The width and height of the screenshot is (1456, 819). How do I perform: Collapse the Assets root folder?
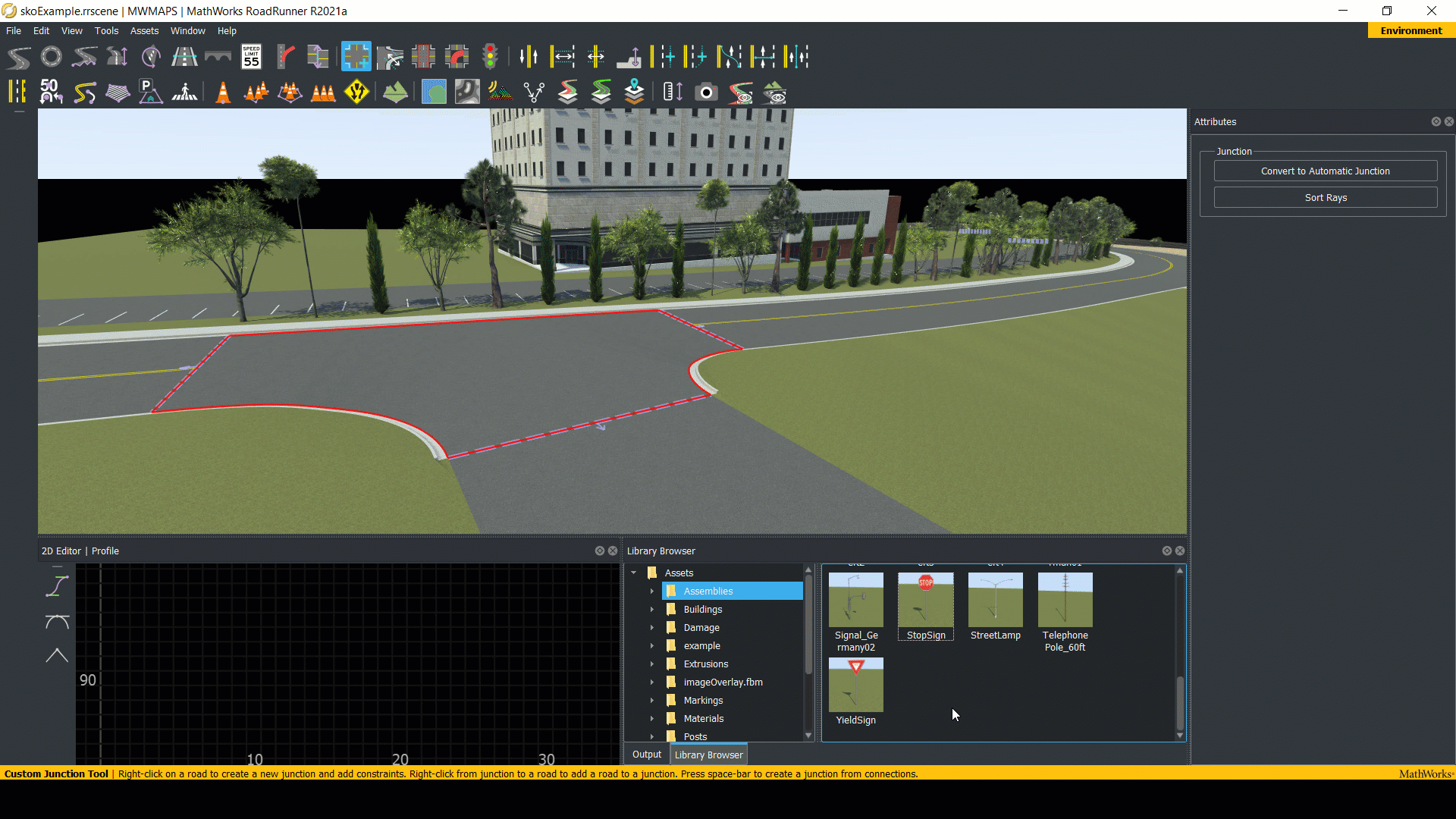point(634,573)
